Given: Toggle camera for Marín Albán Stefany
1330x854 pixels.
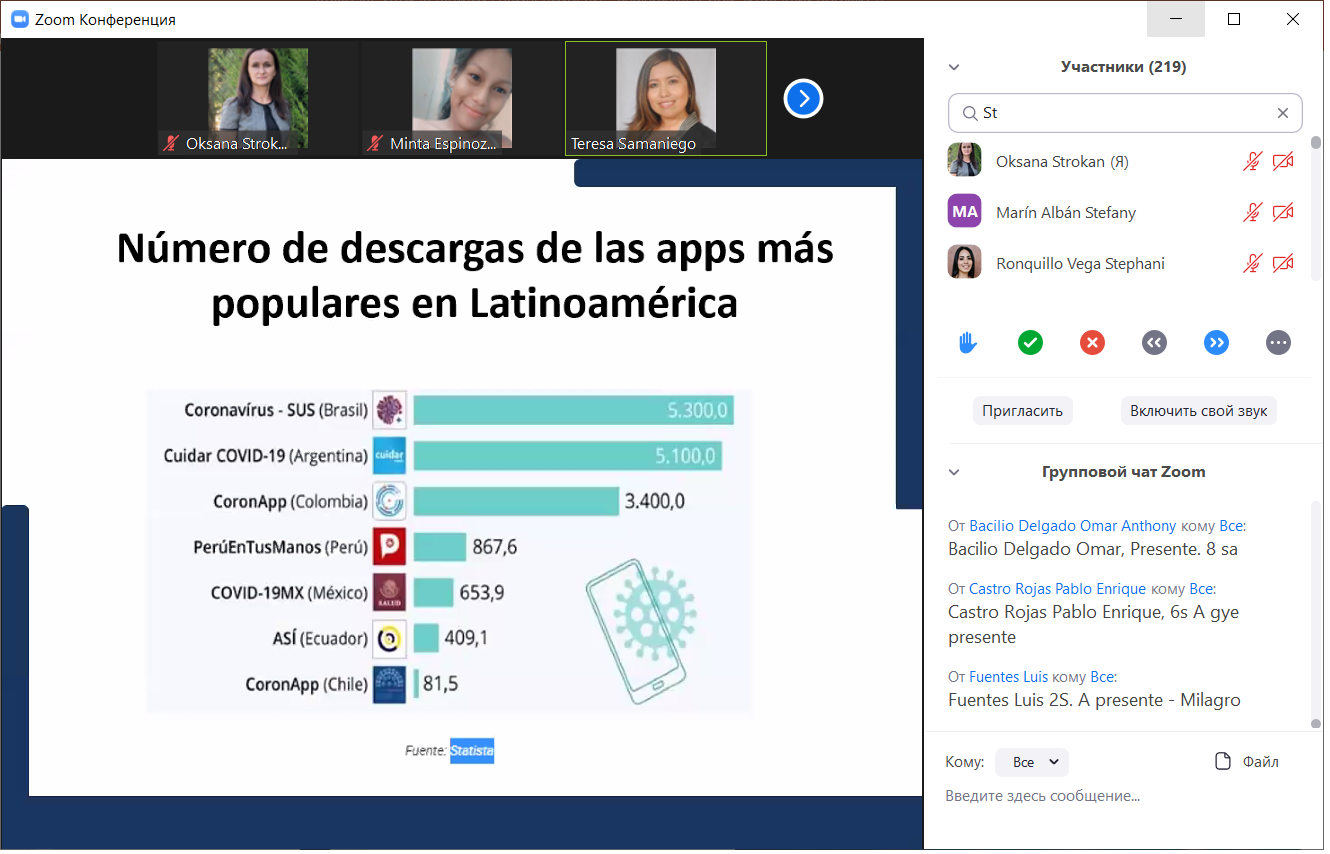Looking at the screenshot, I should click(x=1283, y=212).
